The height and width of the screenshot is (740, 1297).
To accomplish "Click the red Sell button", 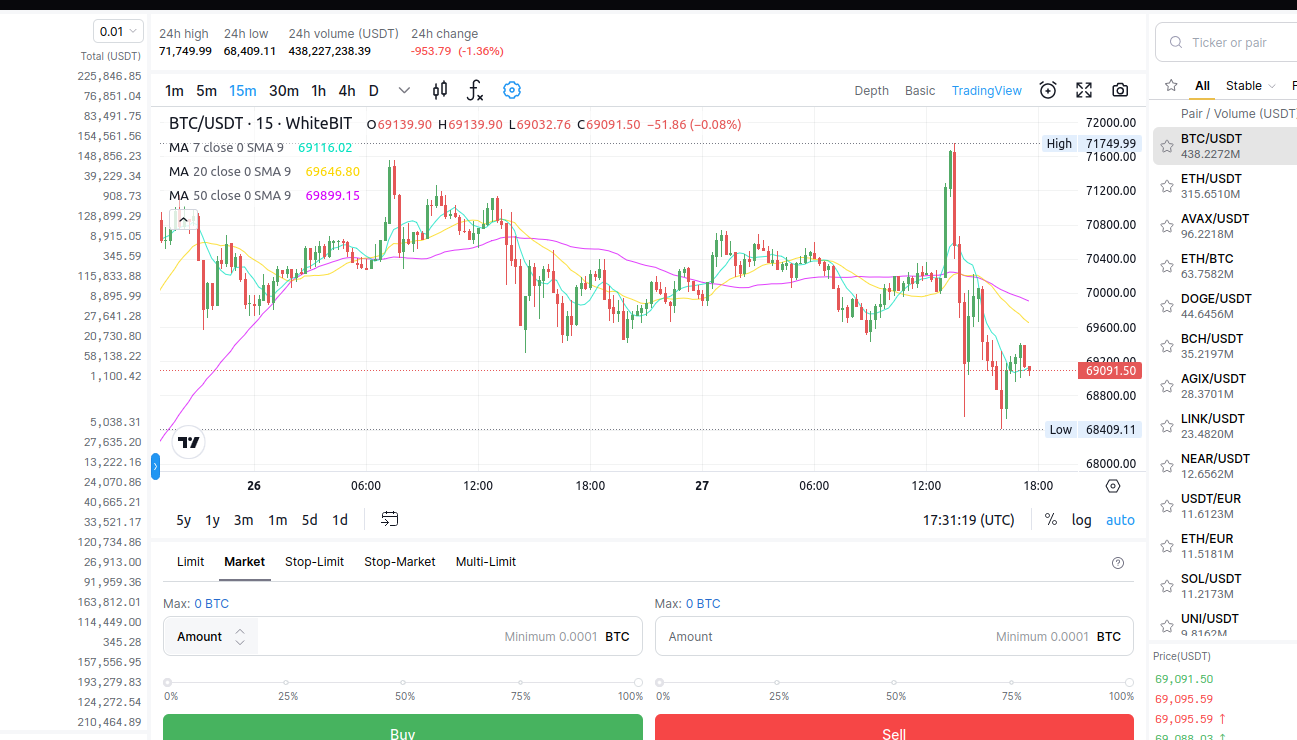I will tap(894, 727).
